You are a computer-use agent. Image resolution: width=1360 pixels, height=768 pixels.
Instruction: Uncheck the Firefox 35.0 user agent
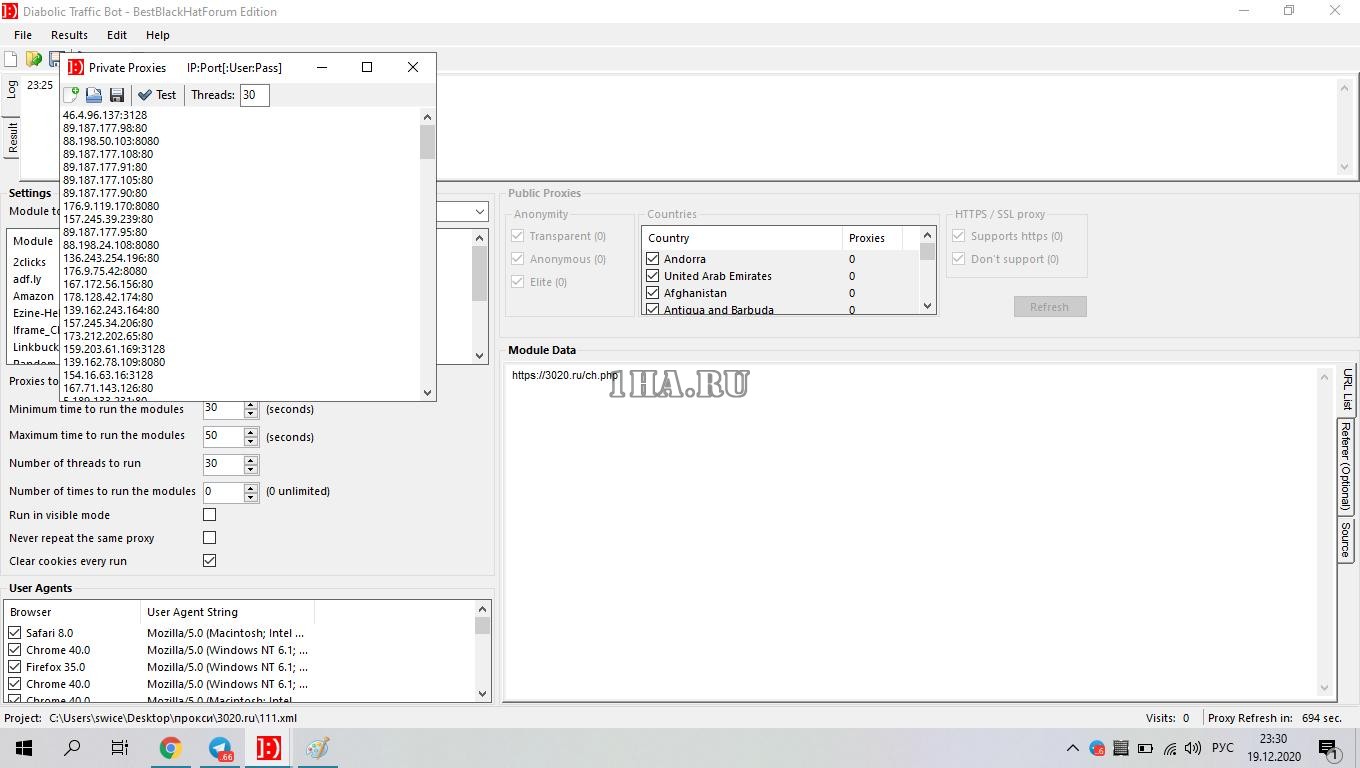coord(15,666)
